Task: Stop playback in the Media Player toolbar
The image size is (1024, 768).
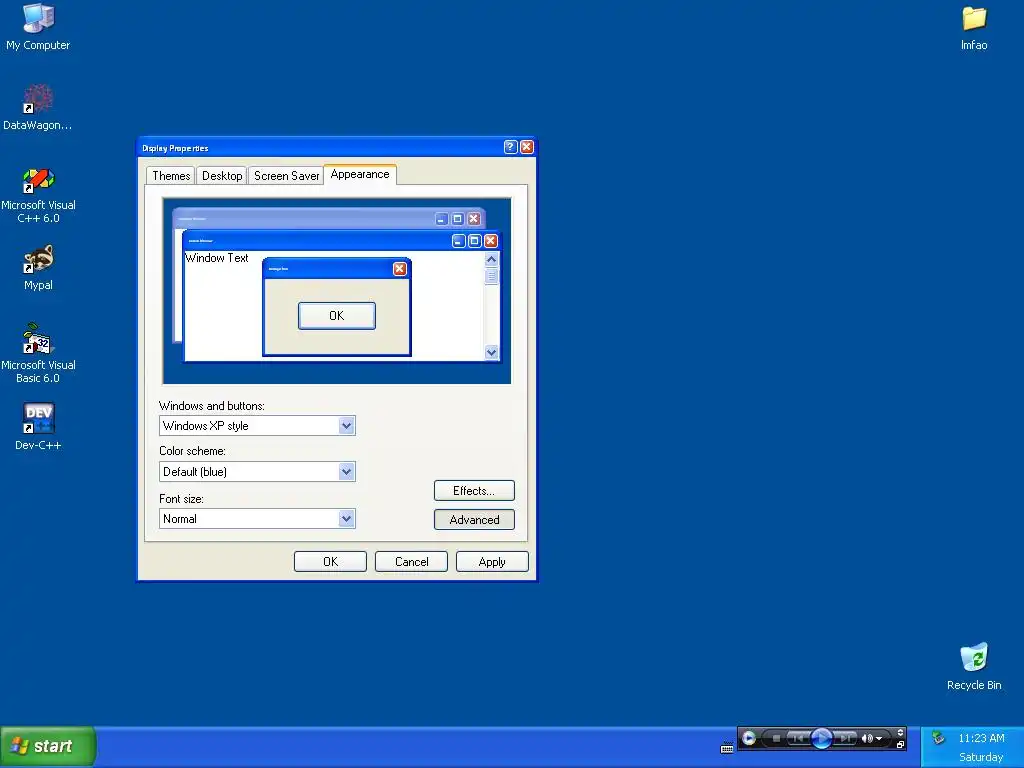Action: tap(776, 738)
